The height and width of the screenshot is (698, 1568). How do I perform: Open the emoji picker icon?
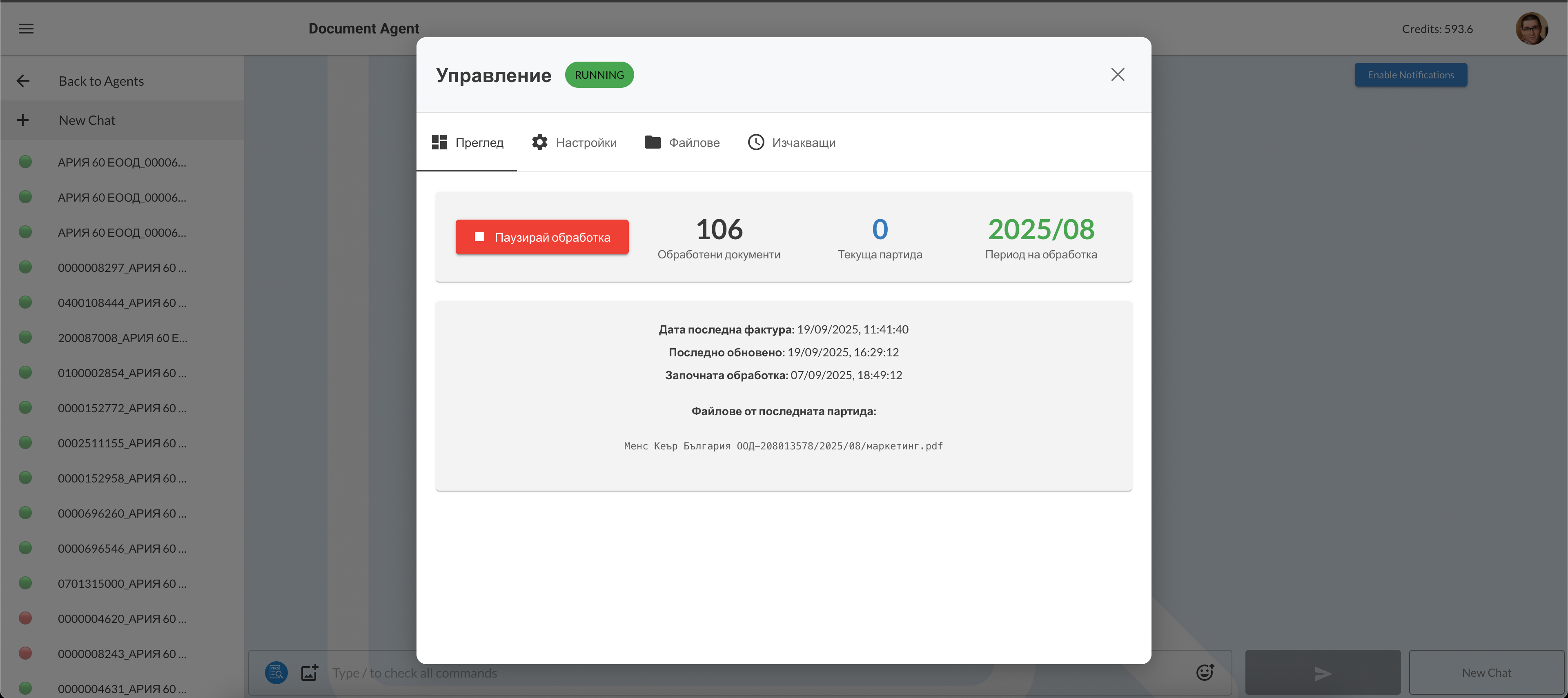[x=1205, y=672]
